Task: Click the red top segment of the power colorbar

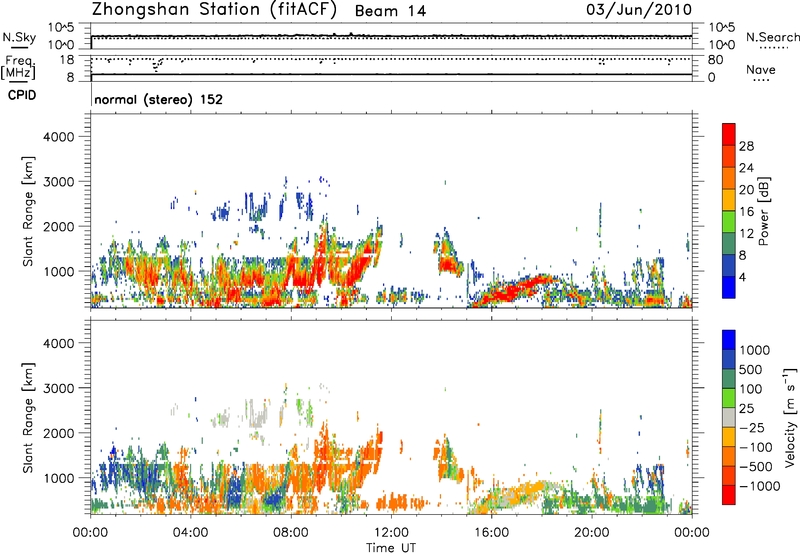Action: (729, 135)
